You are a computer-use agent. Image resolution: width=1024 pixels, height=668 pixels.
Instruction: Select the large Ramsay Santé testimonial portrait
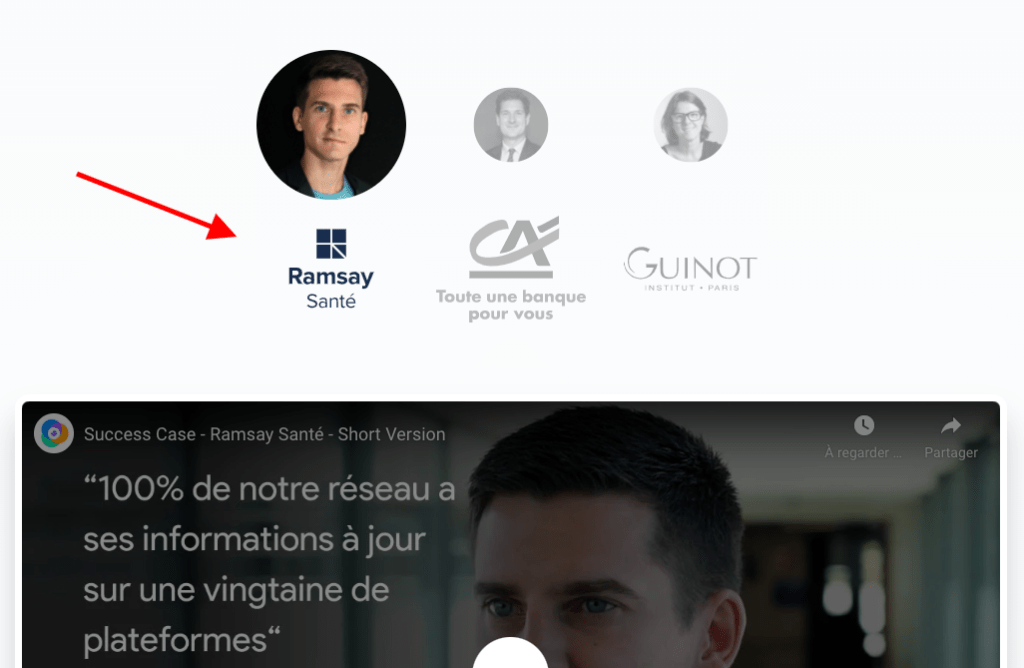[x=331, y=124]
